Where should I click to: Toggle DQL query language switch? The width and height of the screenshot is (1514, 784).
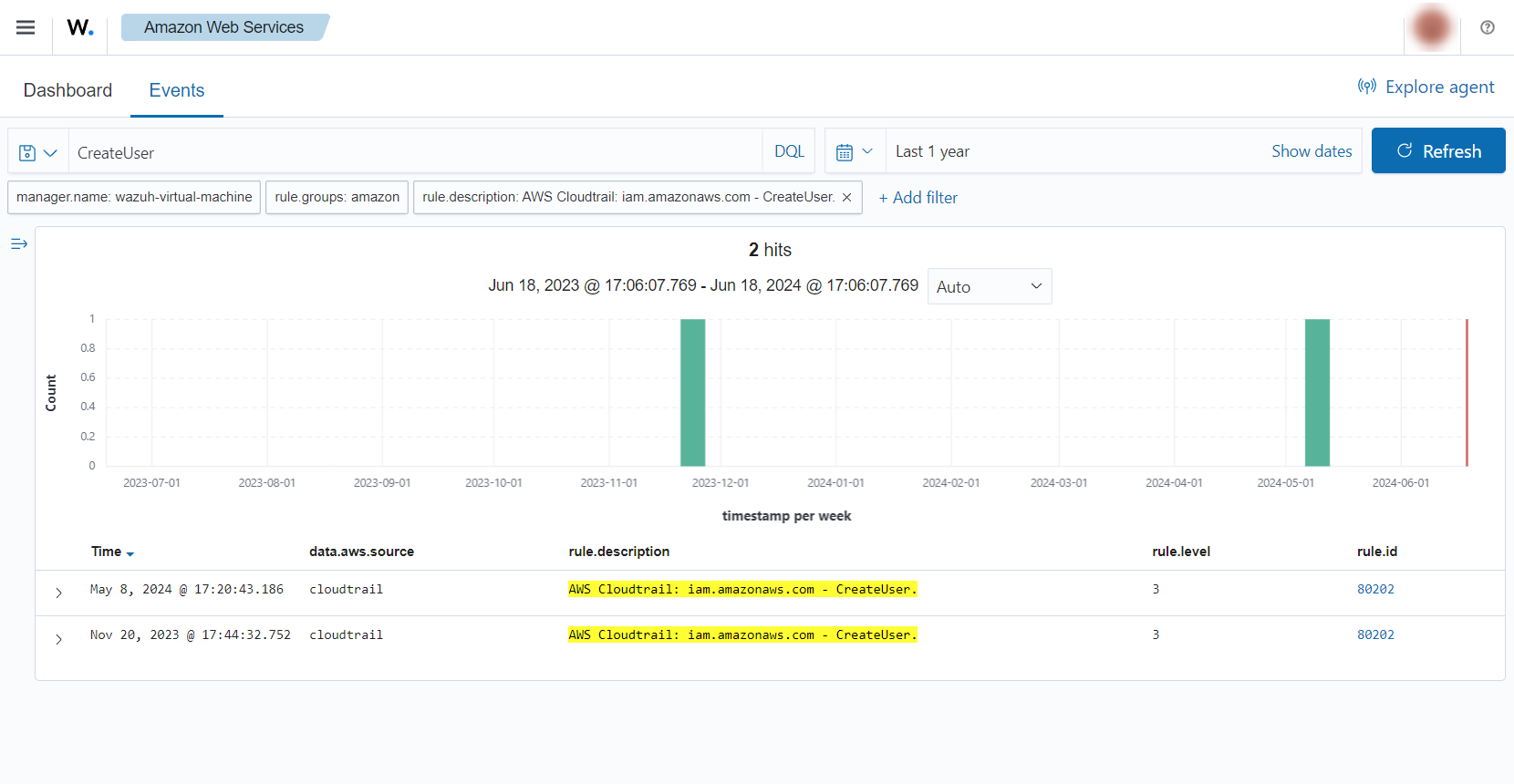789,151
